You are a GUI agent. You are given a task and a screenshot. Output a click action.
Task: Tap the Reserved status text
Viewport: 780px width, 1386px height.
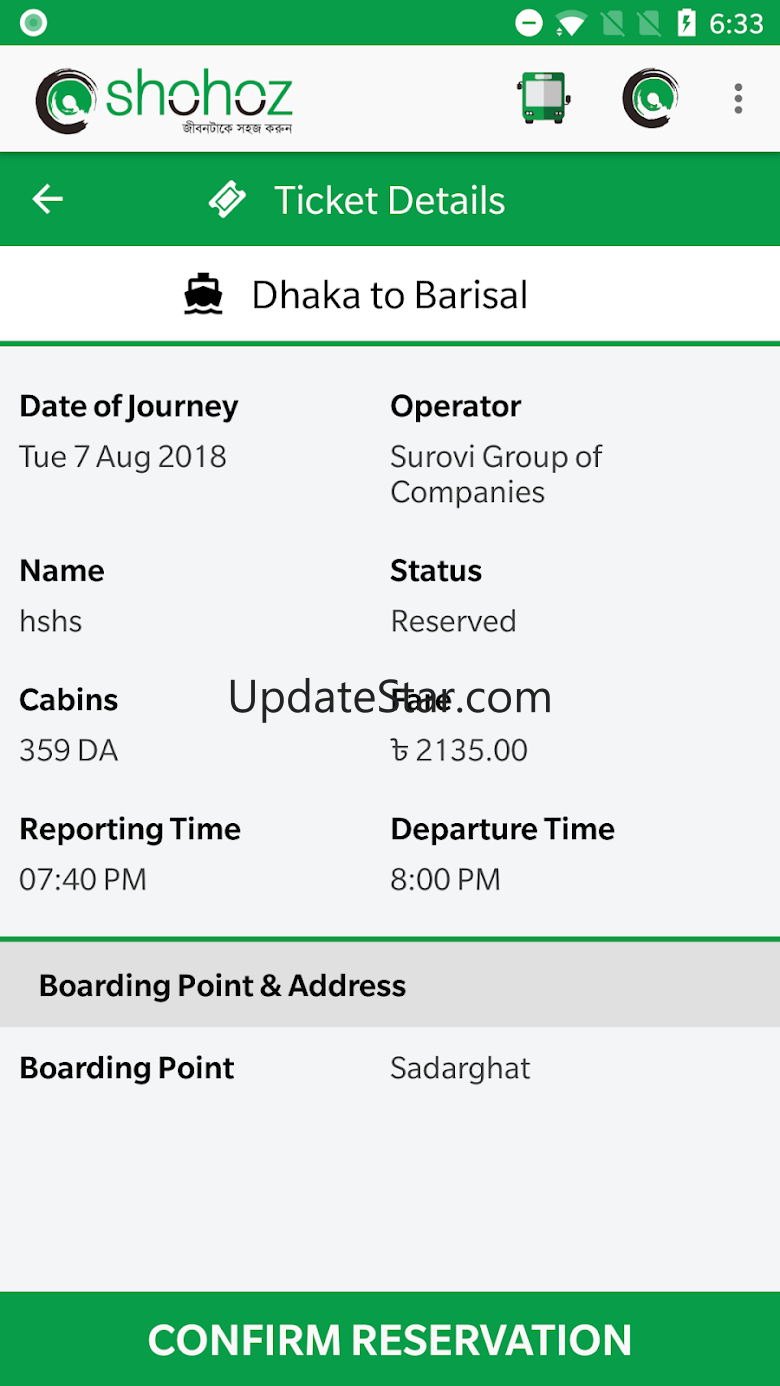coord(453,621)
